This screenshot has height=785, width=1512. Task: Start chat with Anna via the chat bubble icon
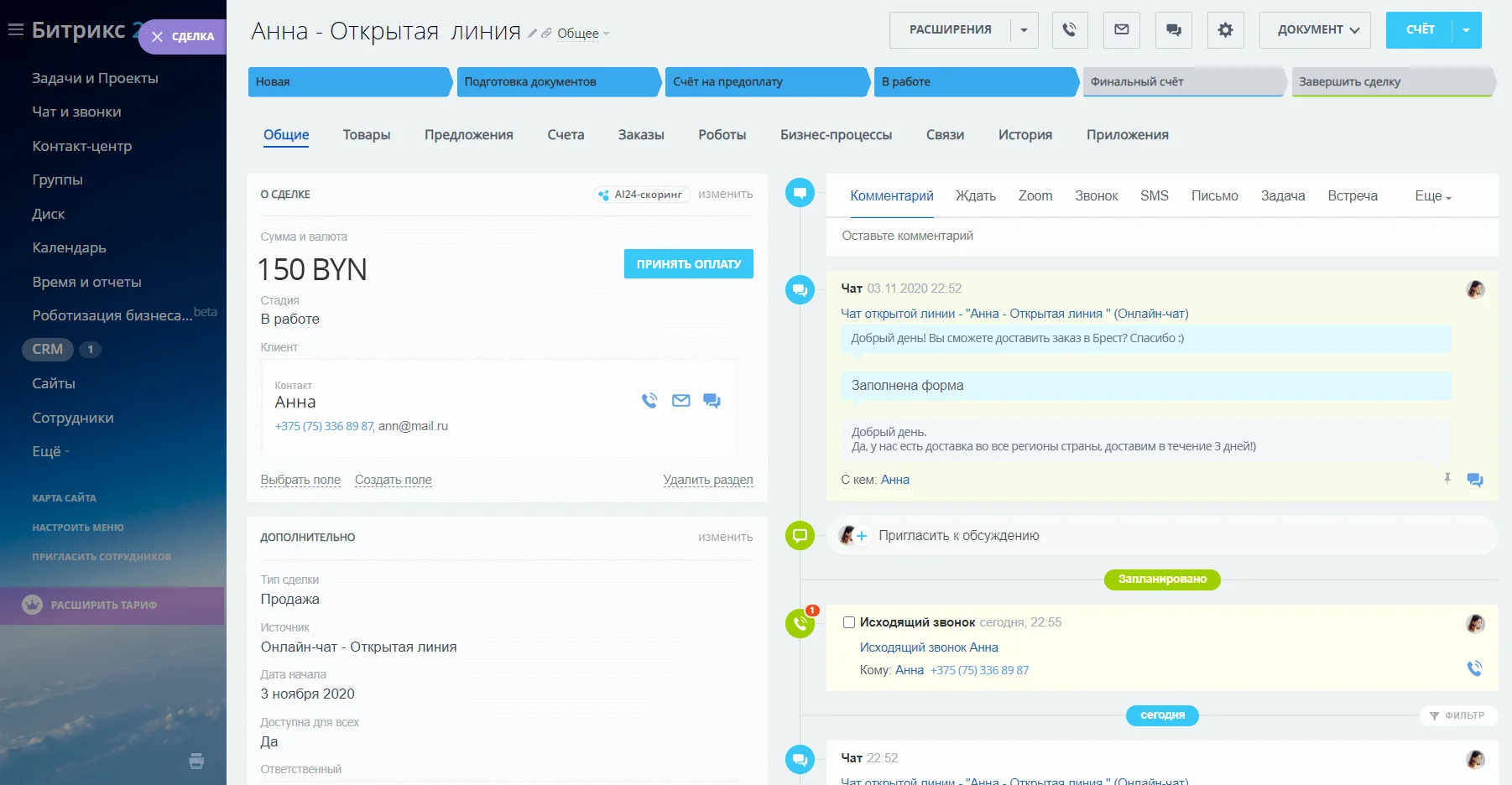pyautogui.click(x=712, y=402)
